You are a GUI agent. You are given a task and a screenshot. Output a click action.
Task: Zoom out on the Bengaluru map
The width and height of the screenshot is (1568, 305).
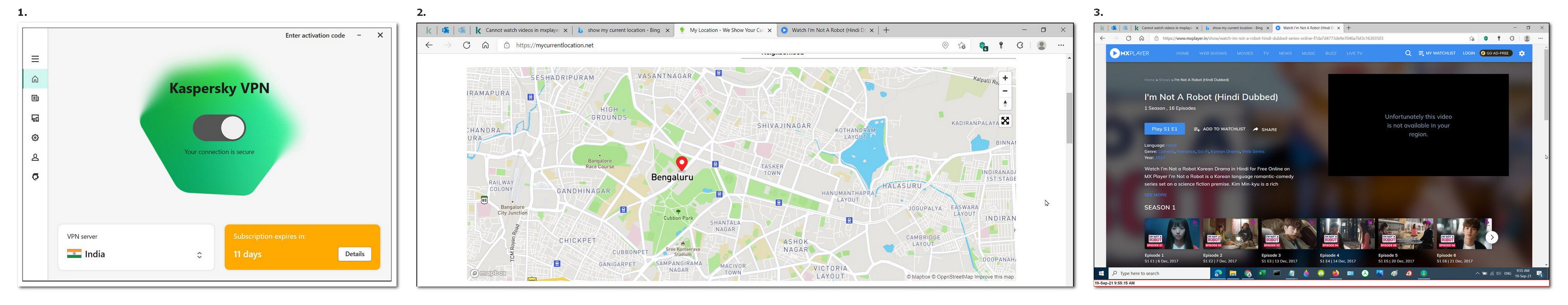coord(1005,91)
